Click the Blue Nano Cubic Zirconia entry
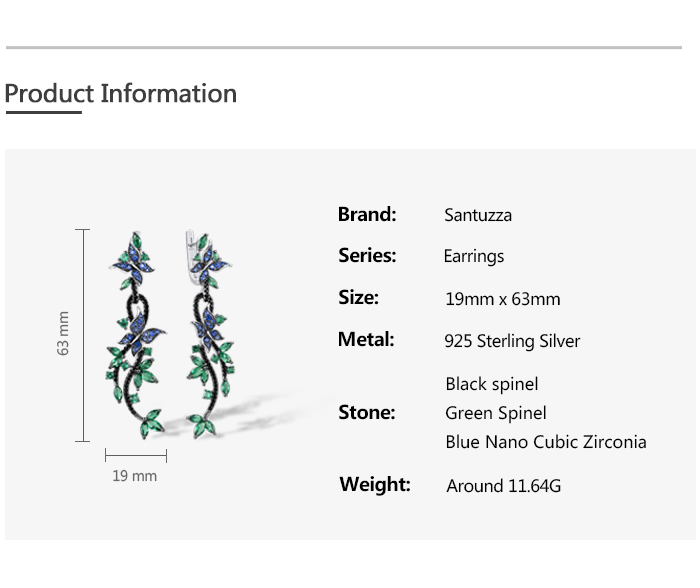 click(x=546, y=442)
